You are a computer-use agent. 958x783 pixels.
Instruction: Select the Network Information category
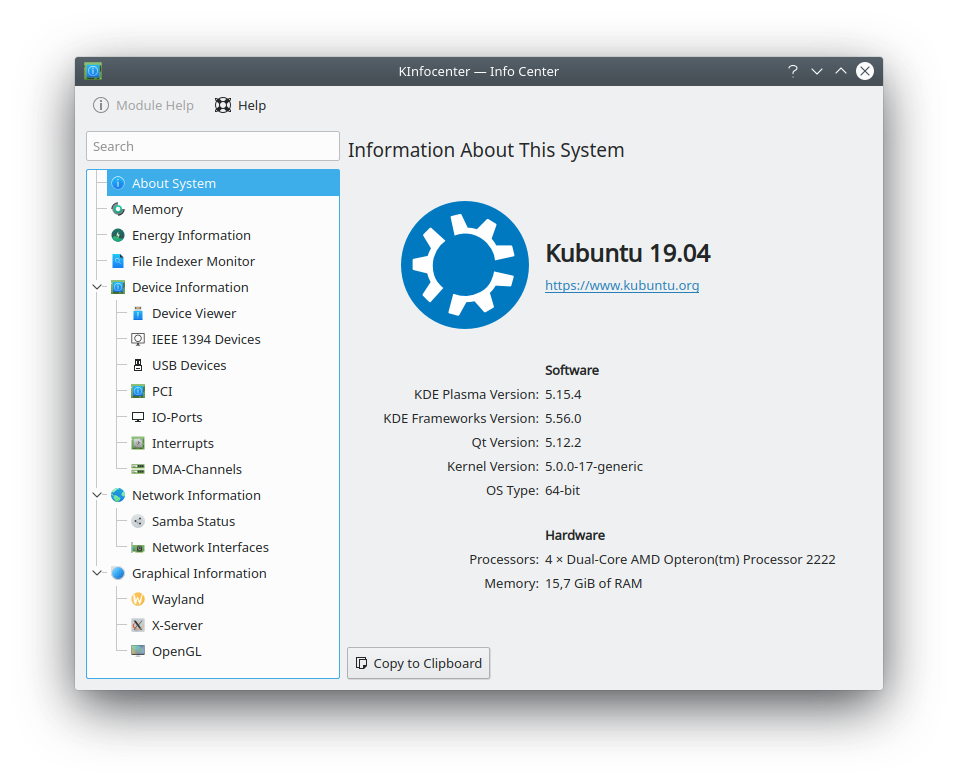click(223, 495)
